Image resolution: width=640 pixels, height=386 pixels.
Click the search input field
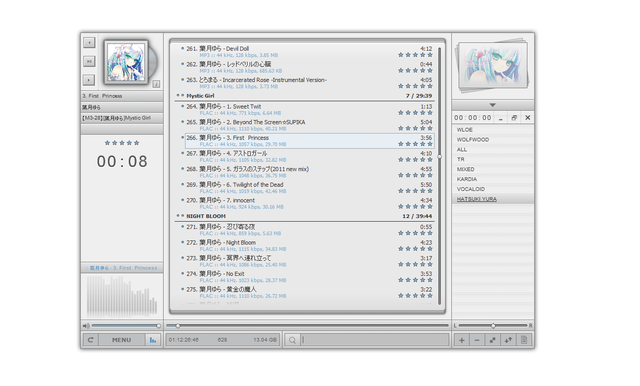click(x=375, y=339)
